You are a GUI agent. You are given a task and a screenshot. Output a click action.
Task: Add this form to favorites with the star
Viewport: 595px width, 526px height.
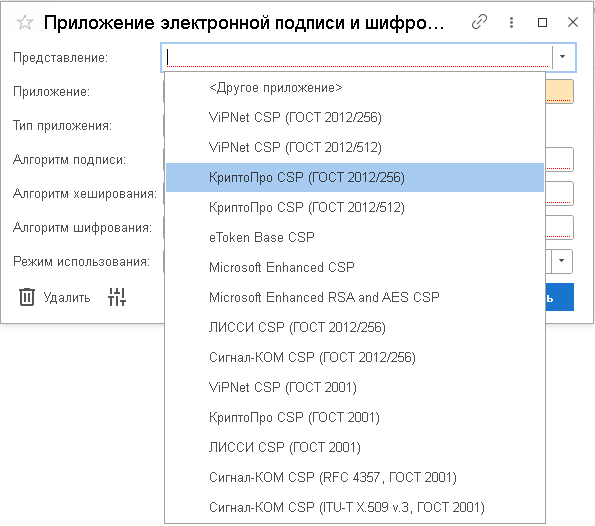click(x=25, y=23)
